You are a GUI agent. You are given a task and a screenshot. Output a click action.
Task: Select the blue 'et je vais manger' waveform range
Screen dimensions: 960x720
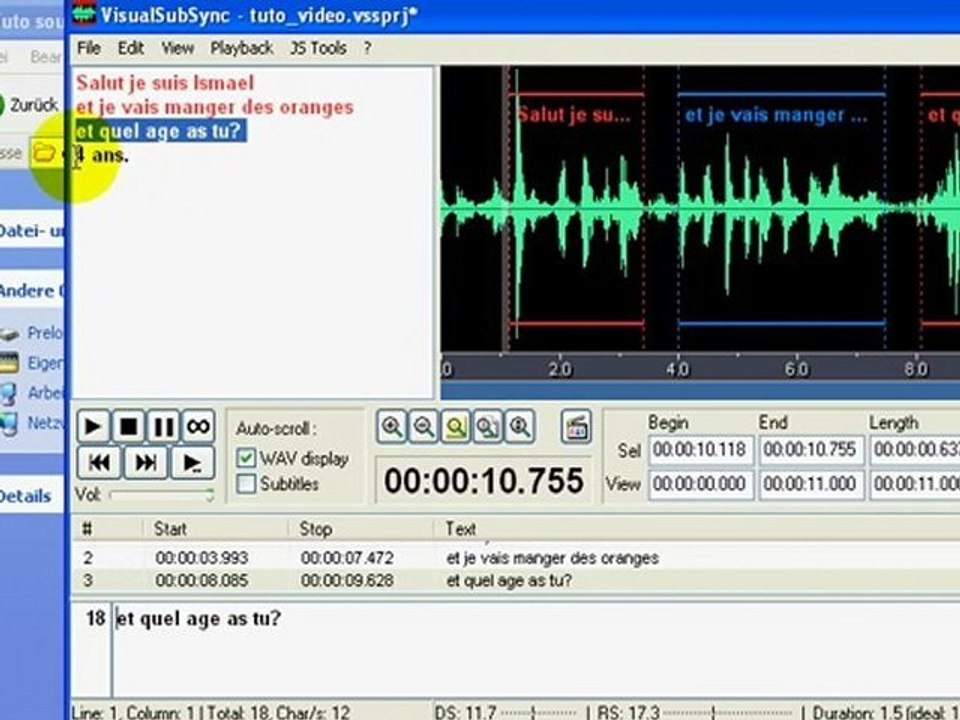[782, 208]
